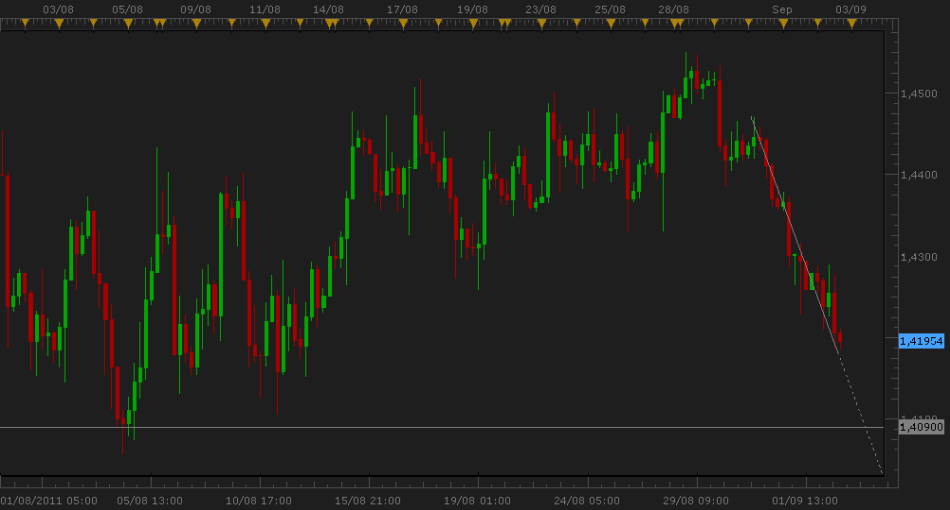Click the yellow marker under 23/08
This screenshot has width=950, height=510.
(540, 23)
